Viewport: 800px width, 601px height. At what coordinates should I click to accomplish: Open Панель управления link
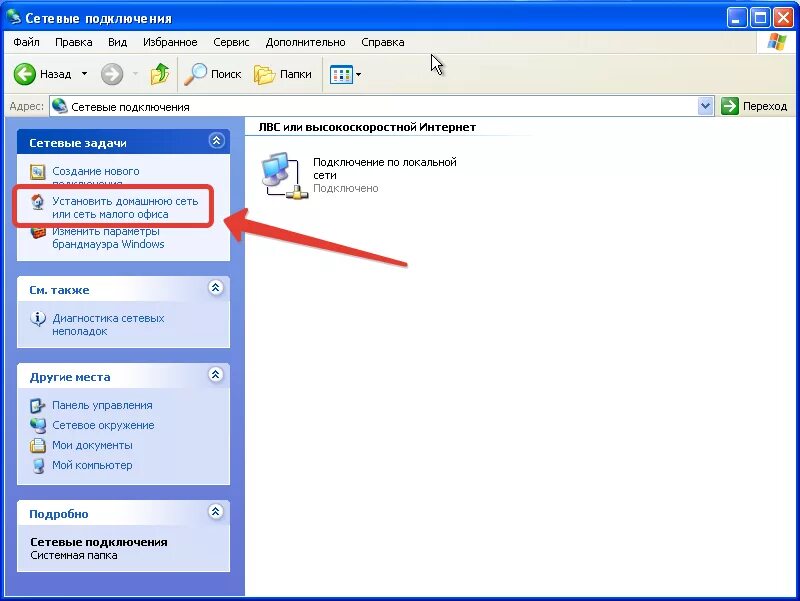click(102, 405)
